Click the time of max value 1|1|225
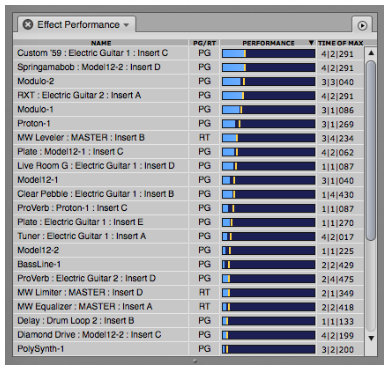 coord(337,251)
